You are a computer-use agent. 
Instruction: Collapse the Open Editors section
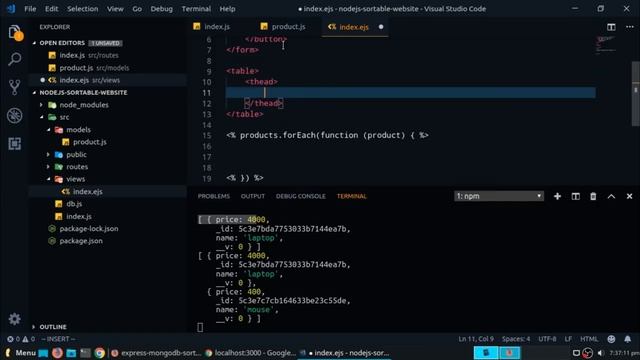click(34, 43)
